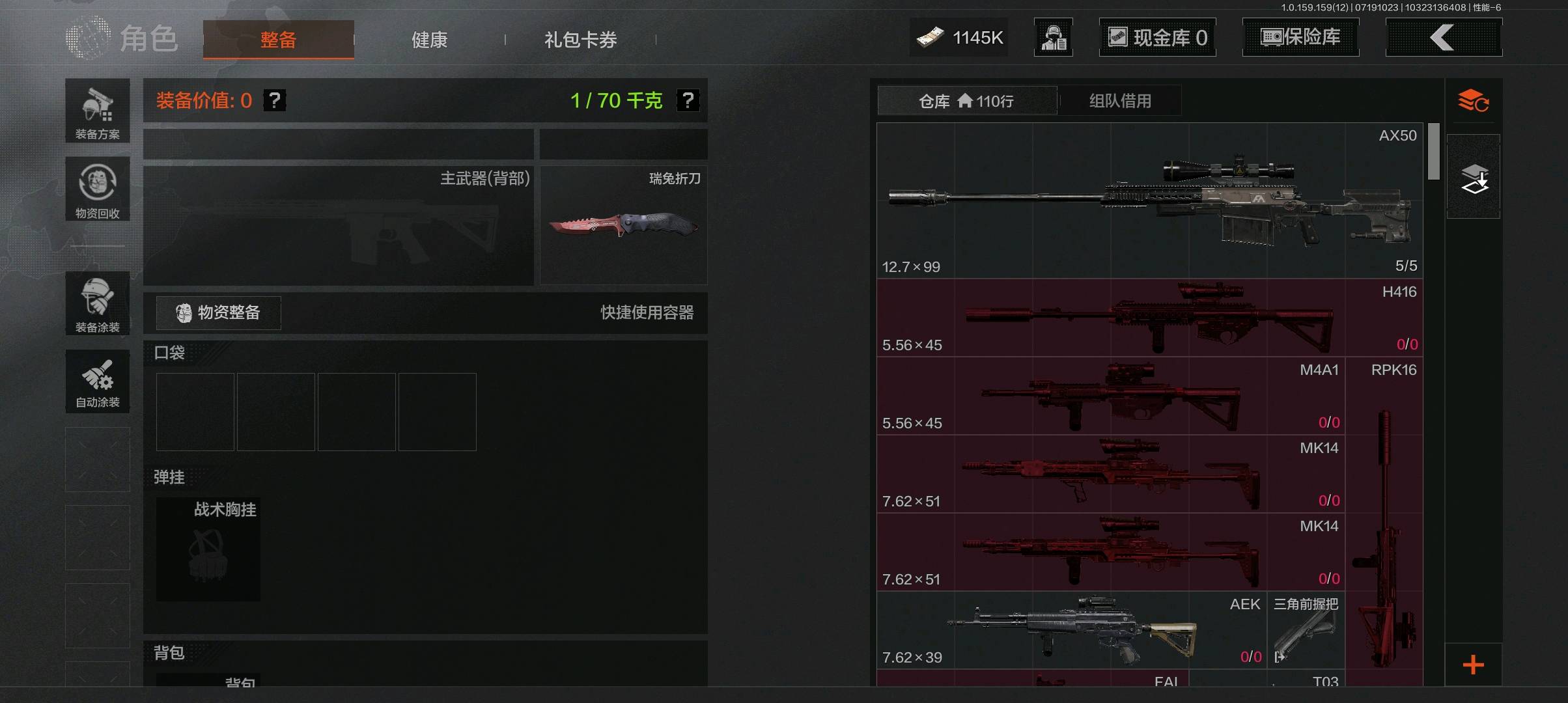Open the 装备涂装 skin icon
The height and width of the screenshot is (703, 1568).
click(x=98, y=303)
